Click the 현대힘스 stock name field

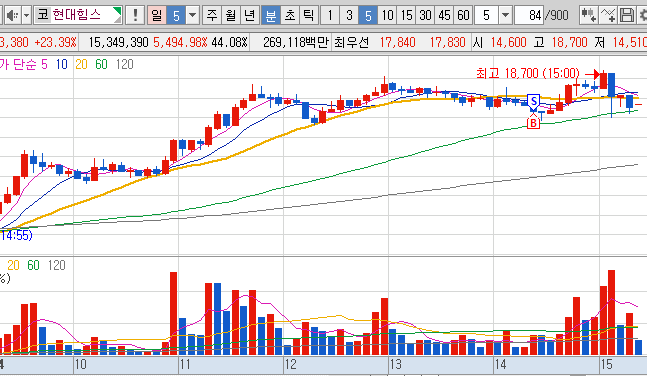[x=78, y=15]
